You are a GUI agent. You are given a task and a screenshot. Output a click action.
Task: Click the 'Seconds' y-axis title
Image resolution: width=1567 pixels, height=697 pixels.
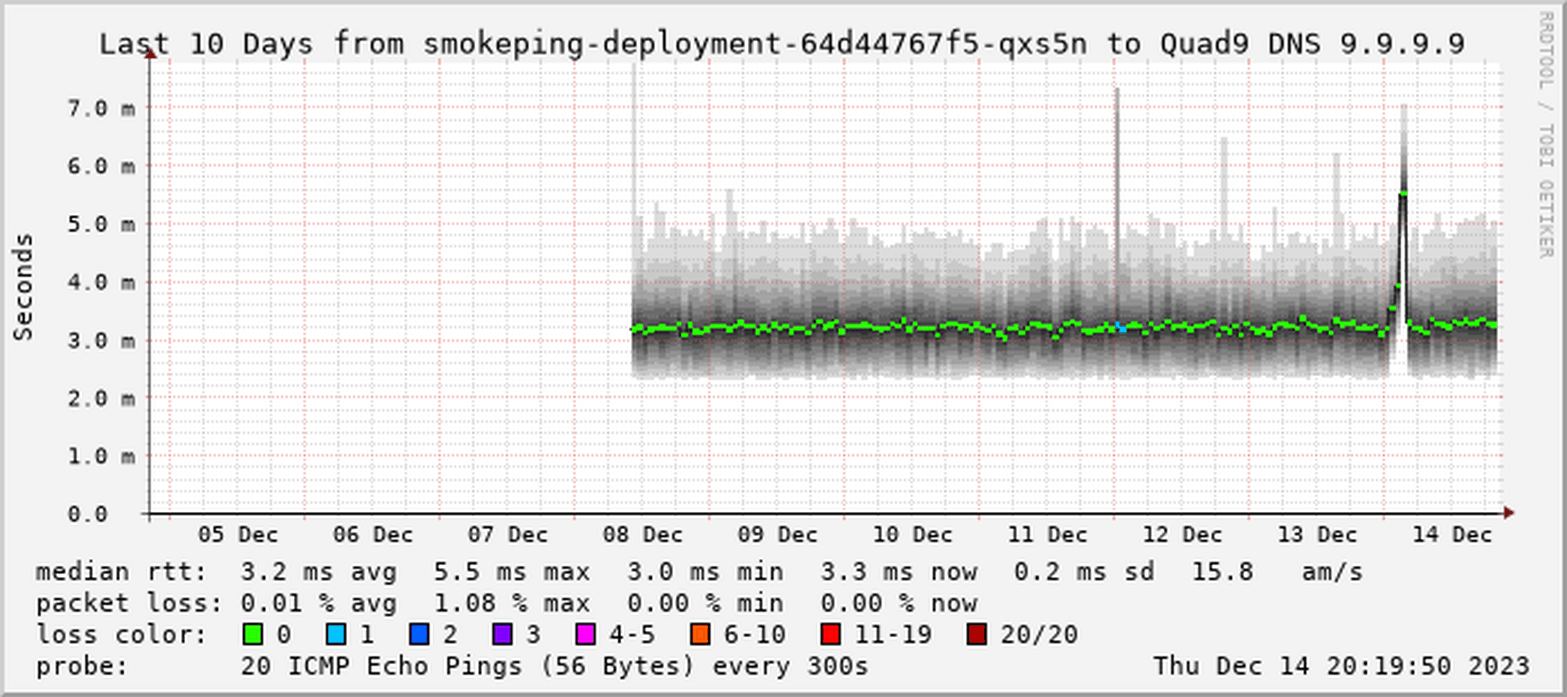[x=24, y=286]
